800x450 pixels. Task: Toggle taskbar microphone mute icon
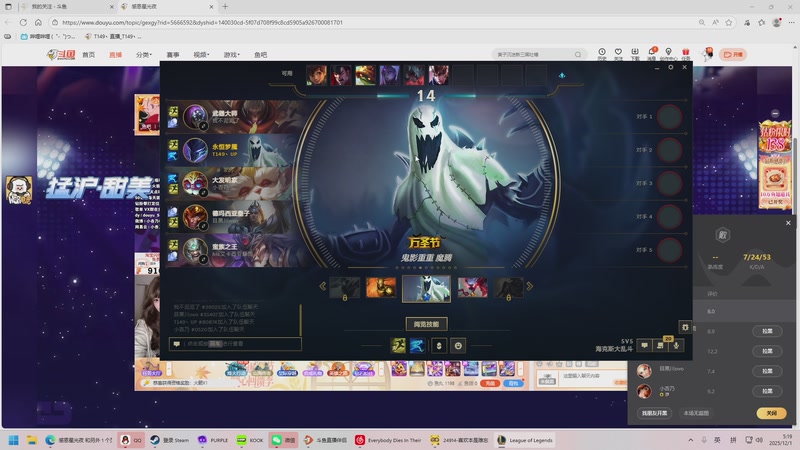point(704,440)
